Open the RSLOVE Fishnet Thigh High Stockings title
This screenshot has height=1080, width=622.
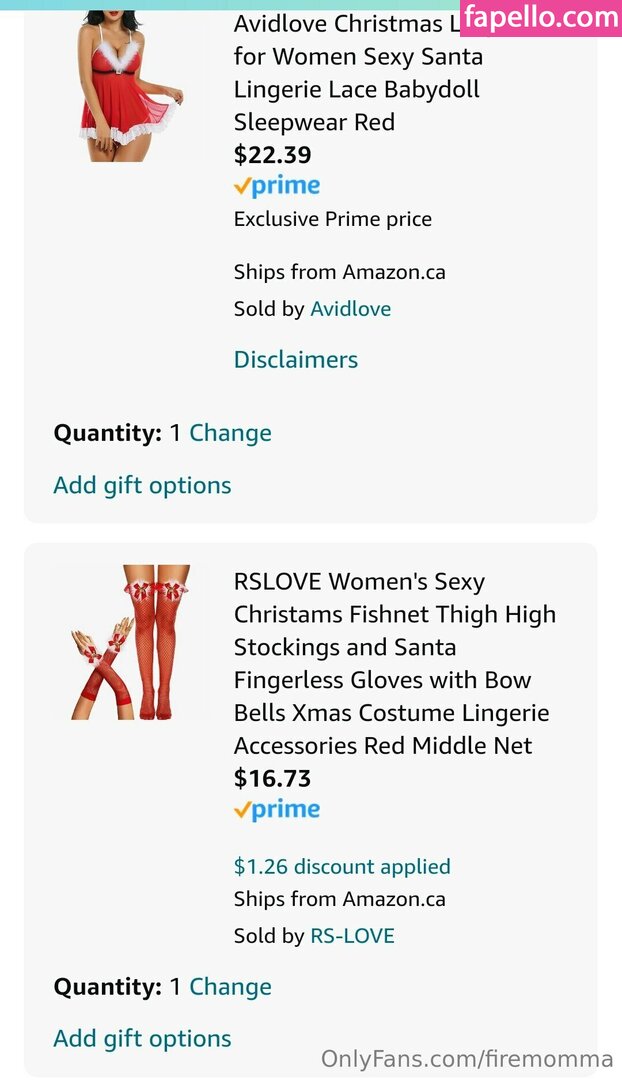click(395, 663)
